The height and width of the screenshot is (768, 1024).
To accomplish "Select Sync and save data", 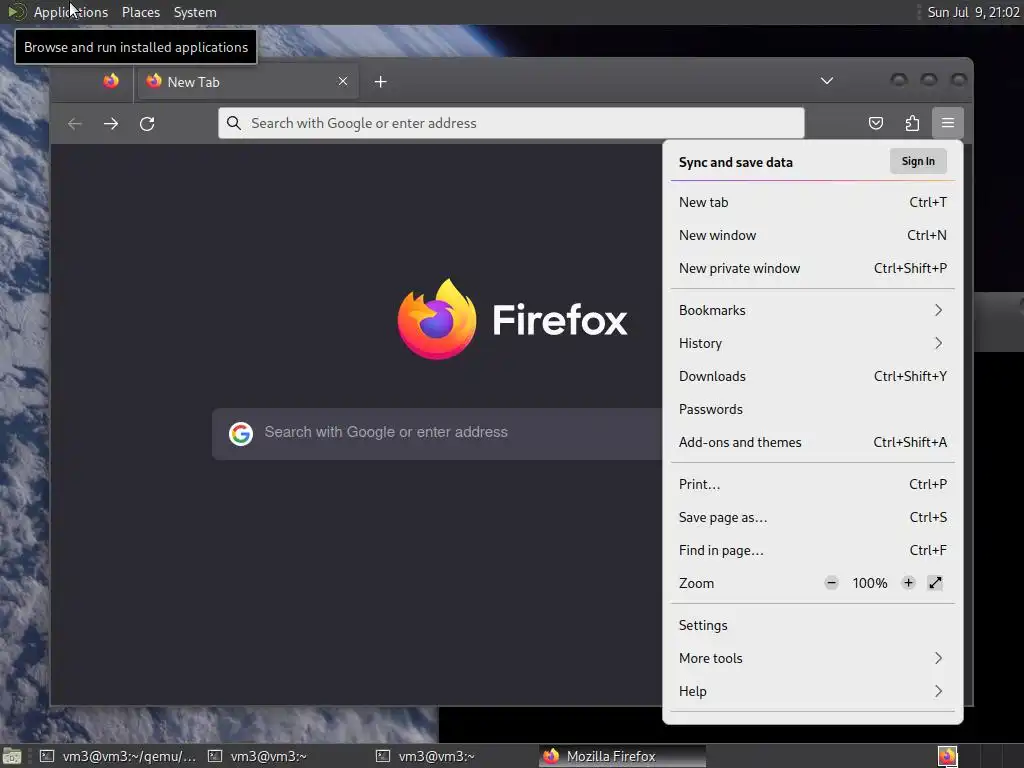I will pos(735,163).
